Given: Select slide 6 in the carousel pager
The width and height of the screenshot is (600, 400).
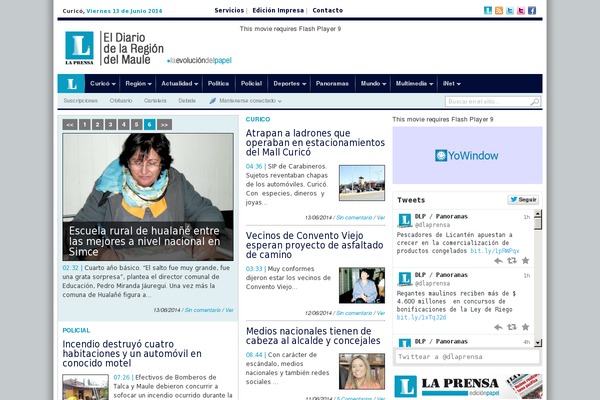Looking at the screenshot, I should pyautogui.click(x=150, y=124).
